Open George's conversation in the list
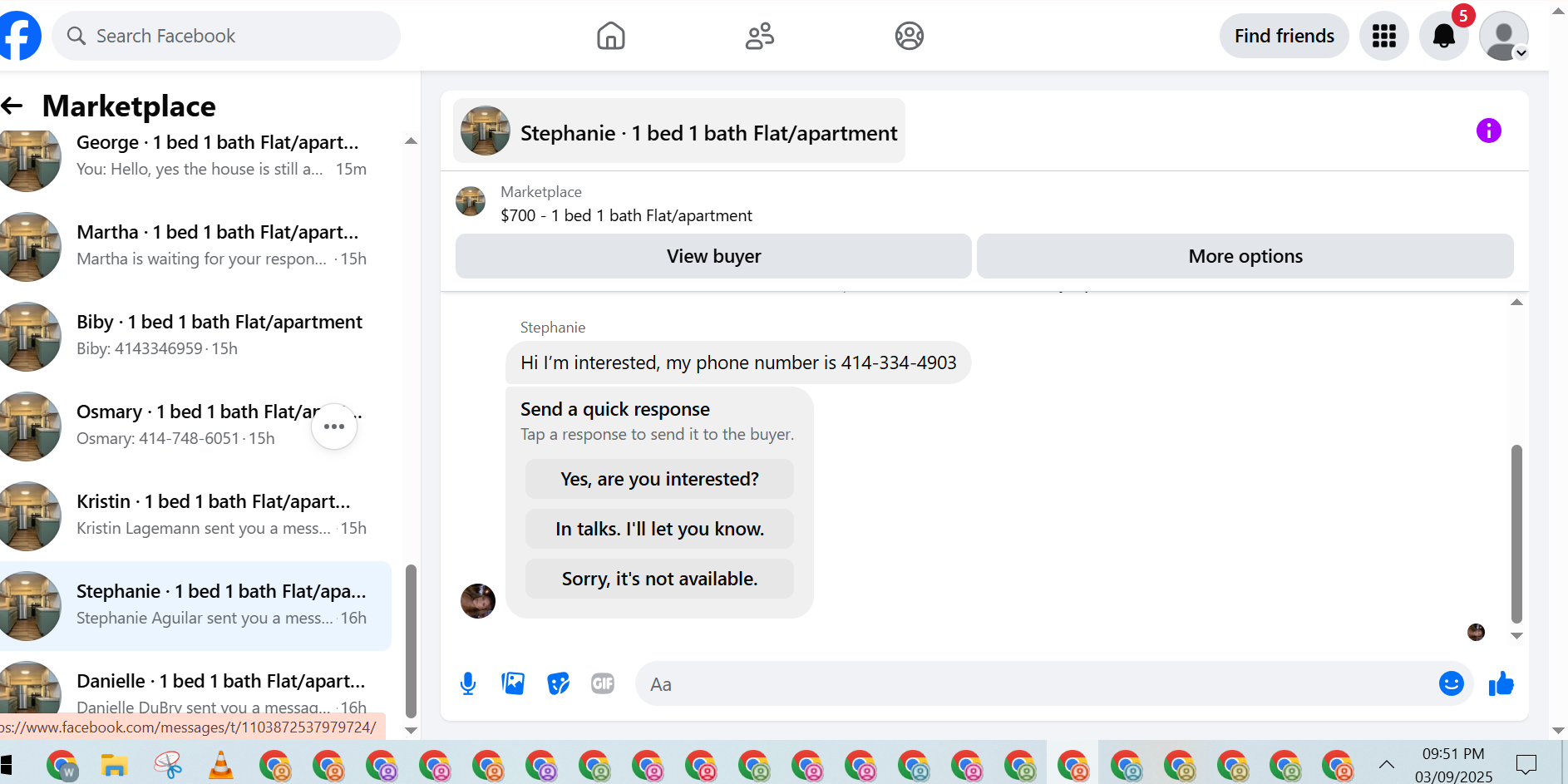 pyautogui.click(x=195, y=156)
